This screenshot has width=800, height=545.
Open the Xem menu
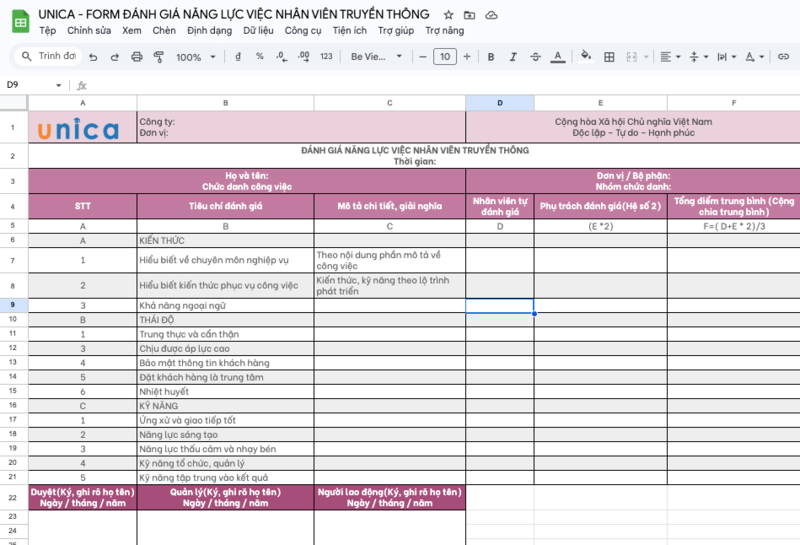[x=132, y=31]
